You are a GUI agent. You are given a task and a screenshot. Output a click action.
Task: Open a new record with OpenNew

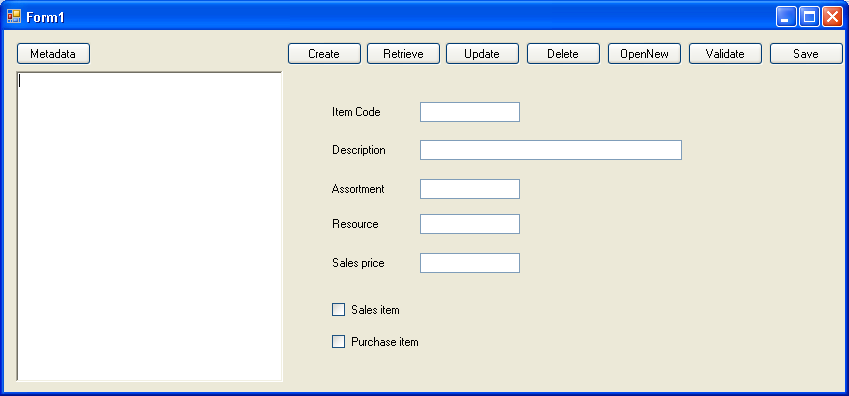tap(644, 54)
